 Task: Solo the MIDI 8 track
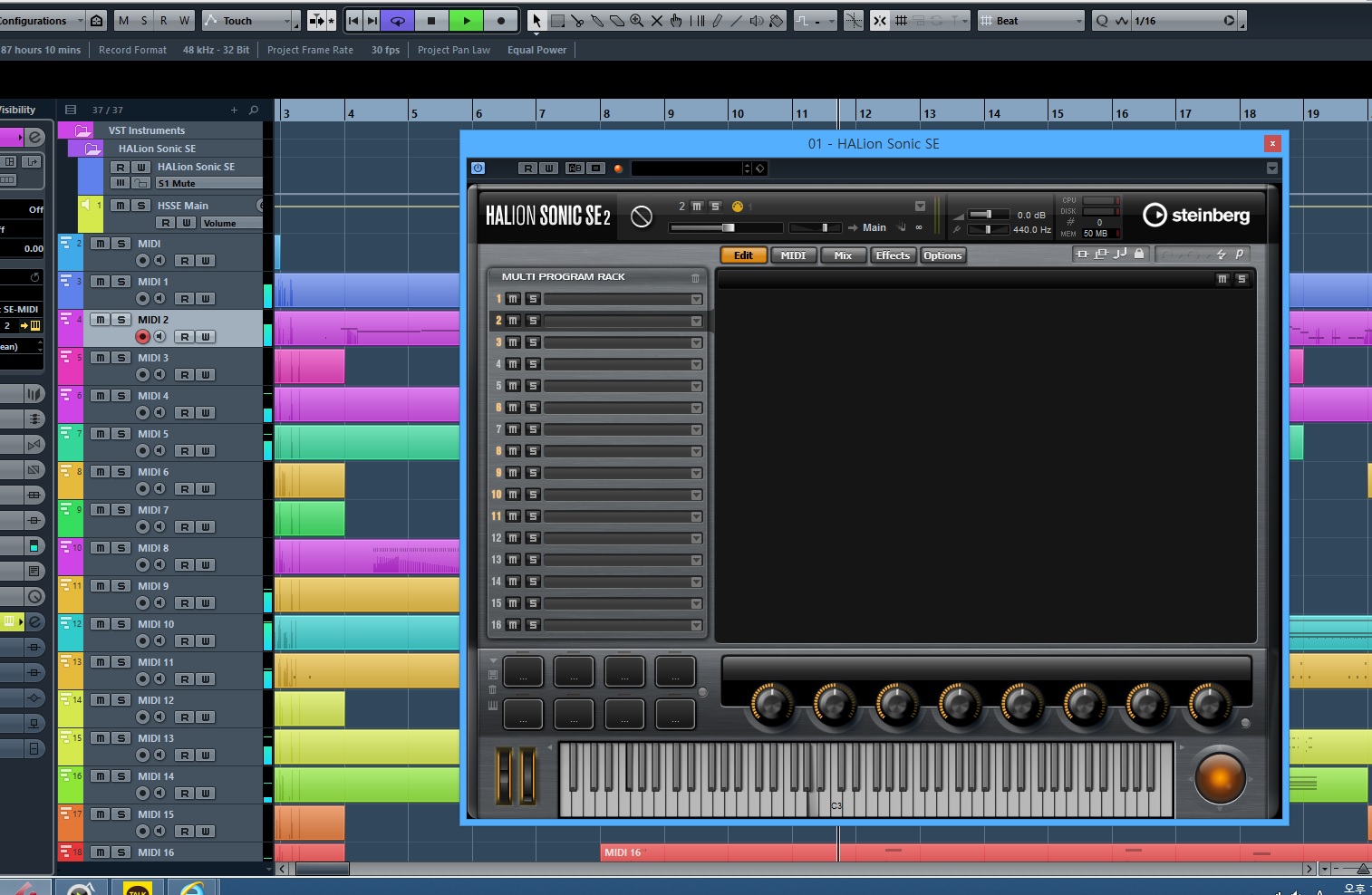121,548
